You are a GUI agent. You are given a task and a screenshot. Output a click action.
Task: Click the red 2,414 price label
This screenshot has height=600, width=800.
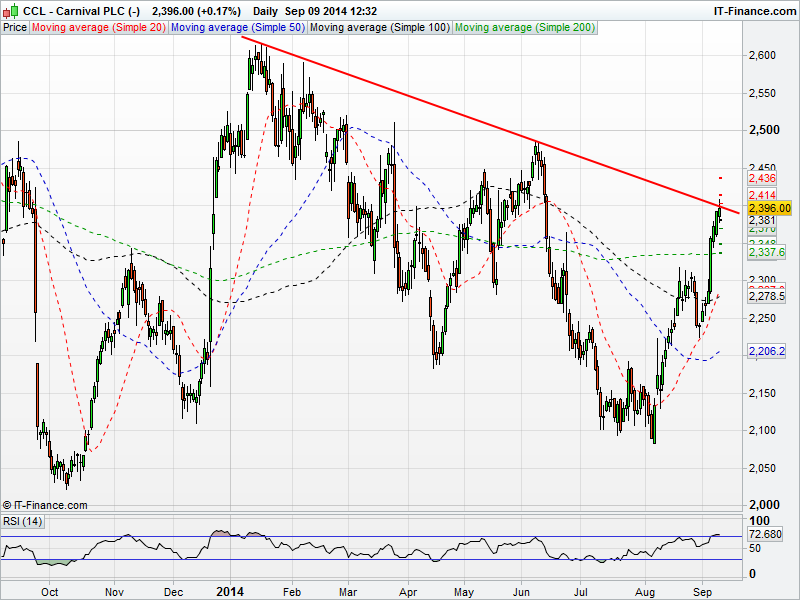[762, 195]
